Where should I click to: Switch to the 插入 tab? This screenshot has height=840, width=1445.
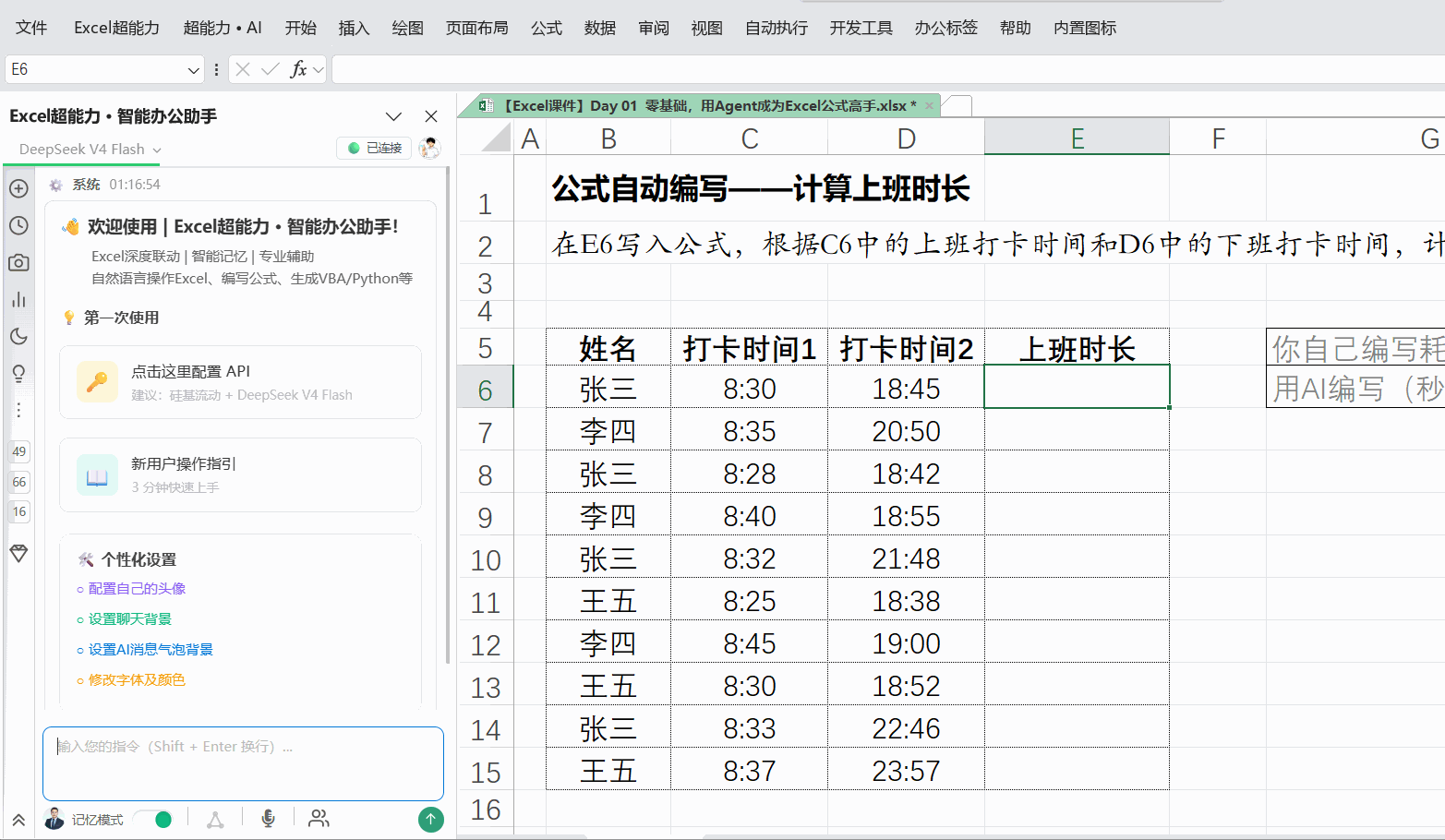[x=355, y=28]
